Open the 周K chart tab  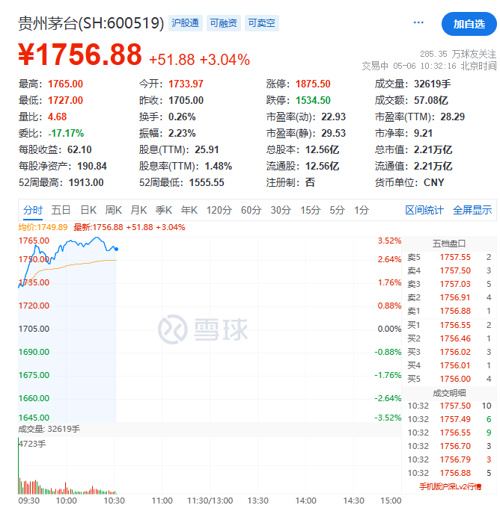113,210
